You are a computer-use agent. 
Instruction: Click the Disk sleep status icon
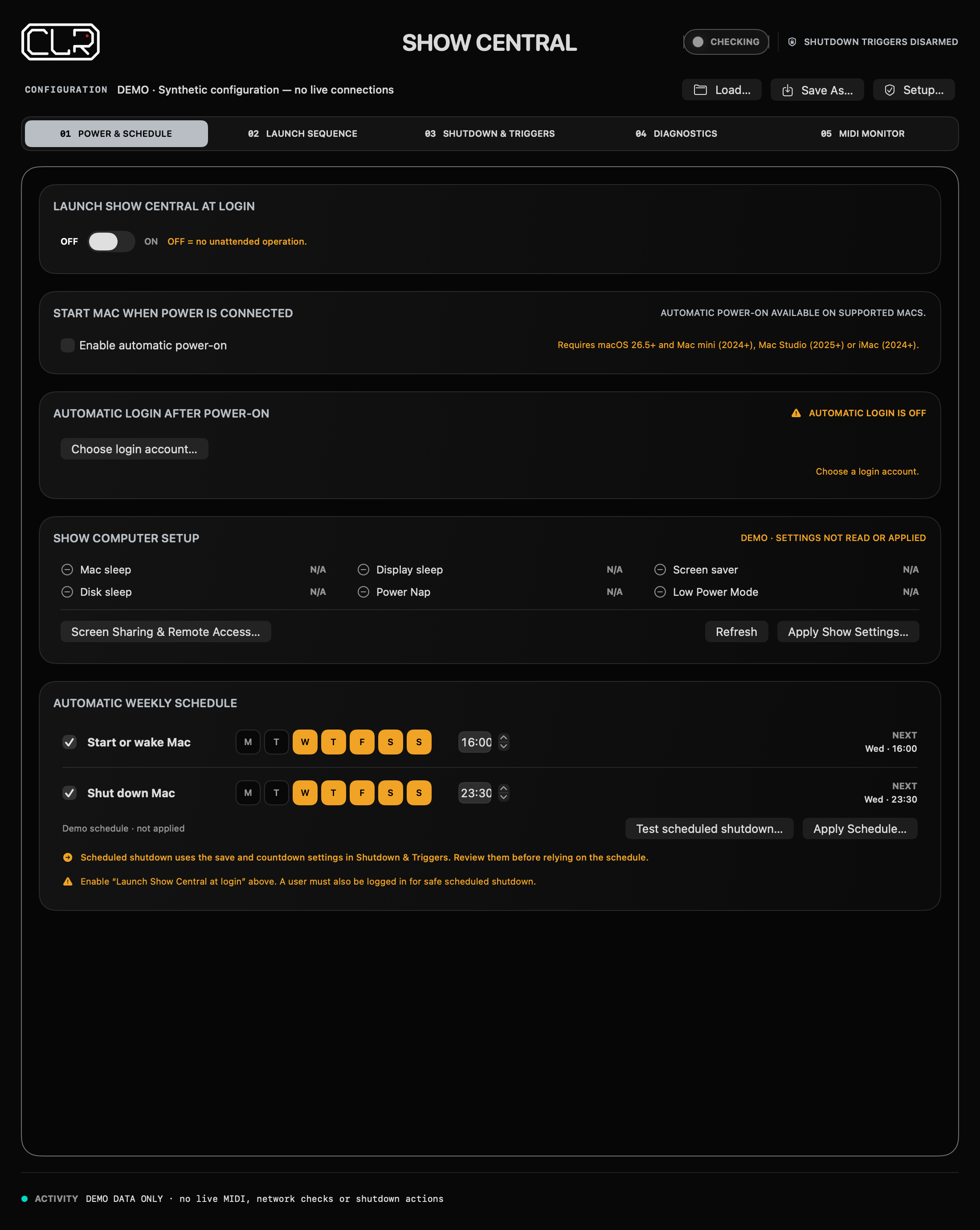point(67,592)
